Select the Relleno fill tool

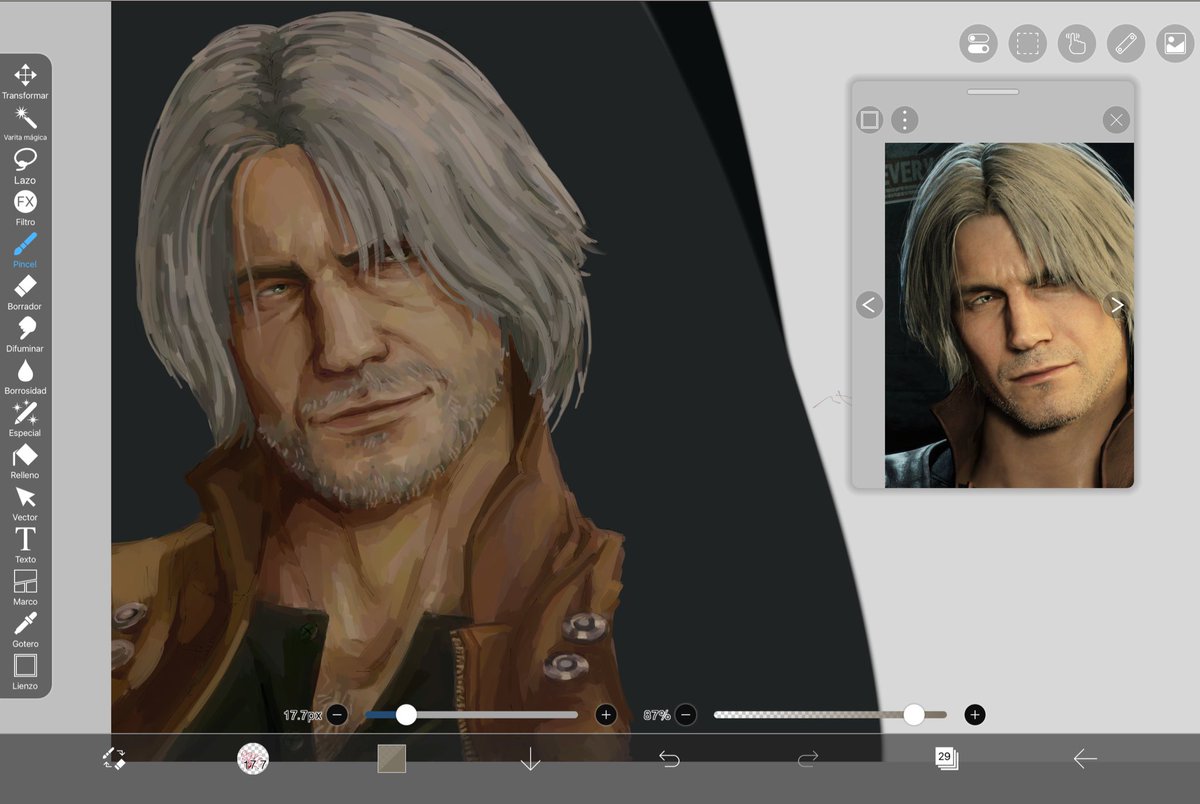coord(25,461)
